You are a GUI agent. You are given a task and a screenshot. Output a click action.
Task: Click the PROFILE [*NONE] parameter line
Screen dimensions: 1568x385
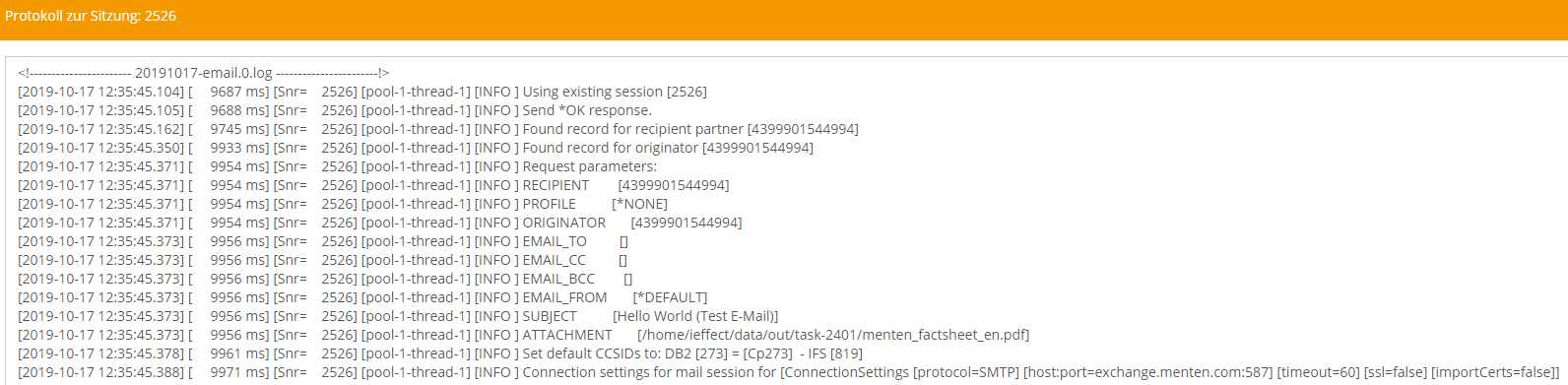point(343,204)
